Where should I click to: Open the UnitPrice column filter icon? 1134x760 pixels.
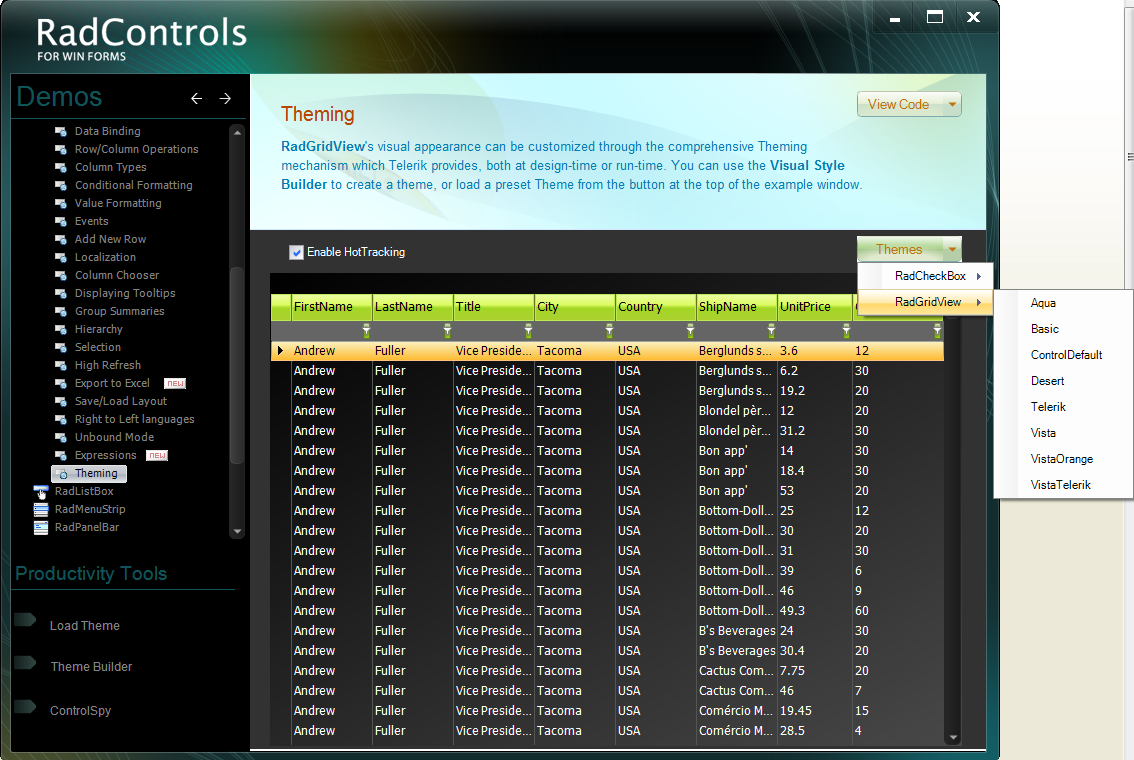[846, 331]
